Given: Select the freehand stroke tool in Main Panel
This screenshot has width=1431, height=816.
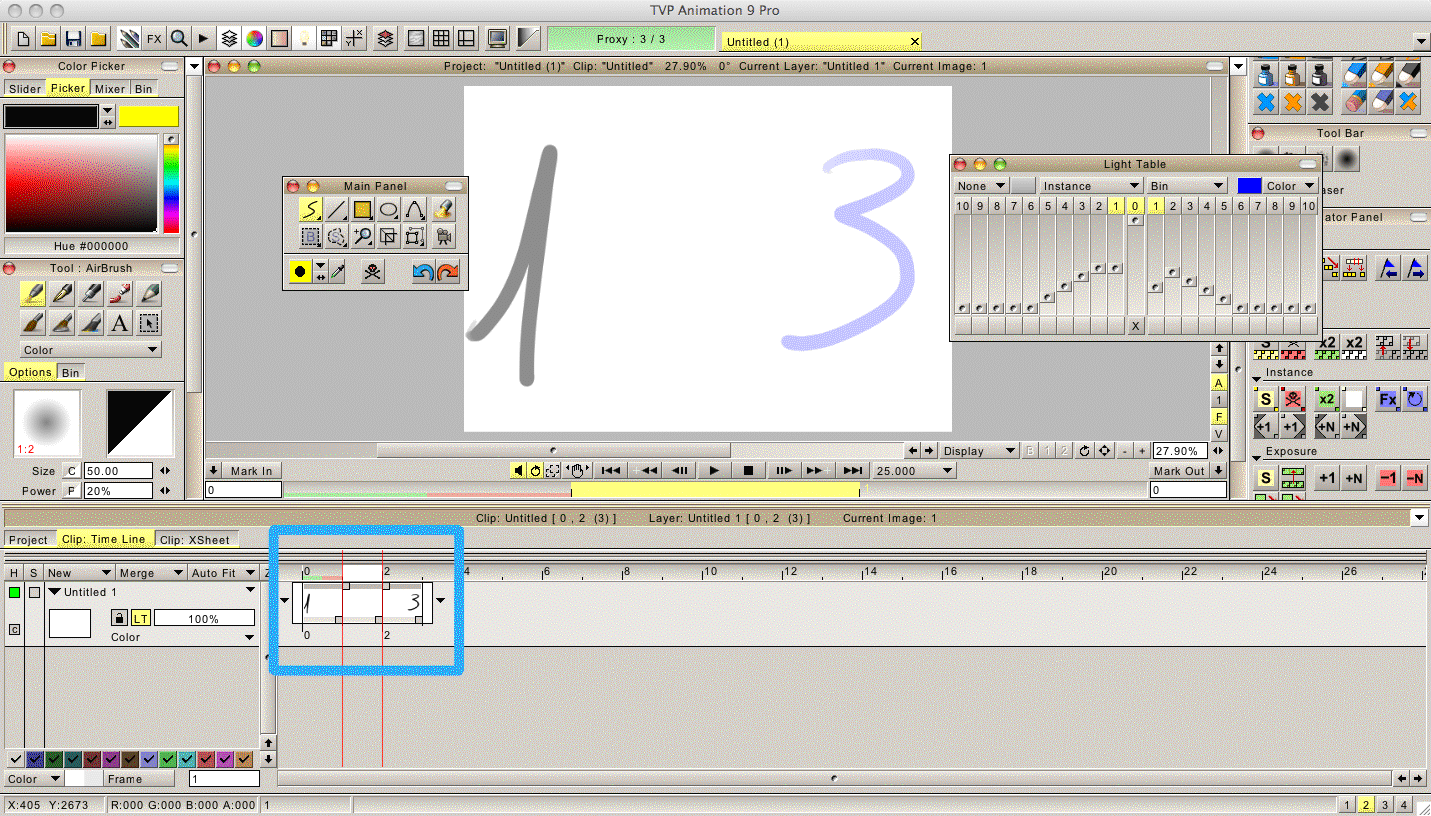Looking at the screenshot, I should pos(311,209).
